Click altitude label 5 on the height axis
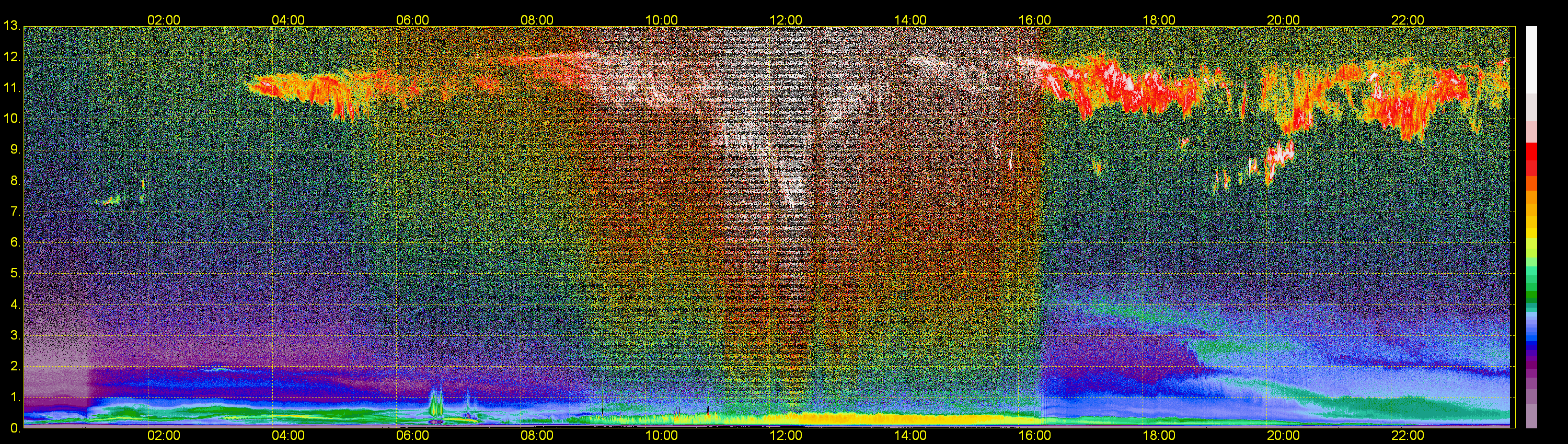The image size is (1568, 444). 15,274
